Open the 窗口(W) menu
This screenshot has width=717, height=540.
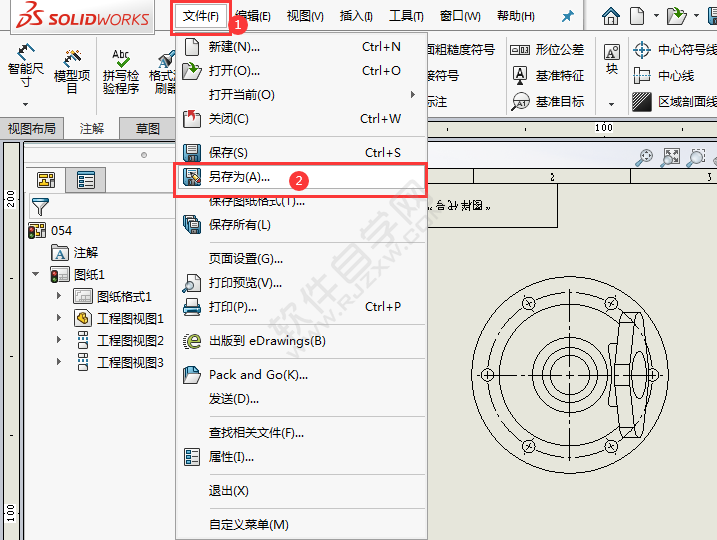click(460, 16)
